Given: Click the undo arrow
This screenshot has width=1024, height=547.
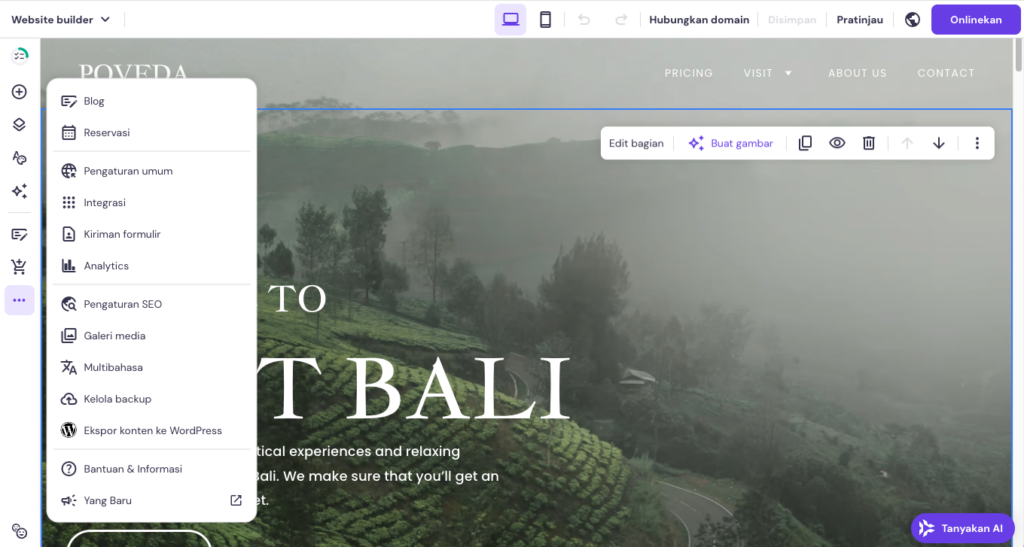Looking at the screenshot, I should [x=584, y=20].
